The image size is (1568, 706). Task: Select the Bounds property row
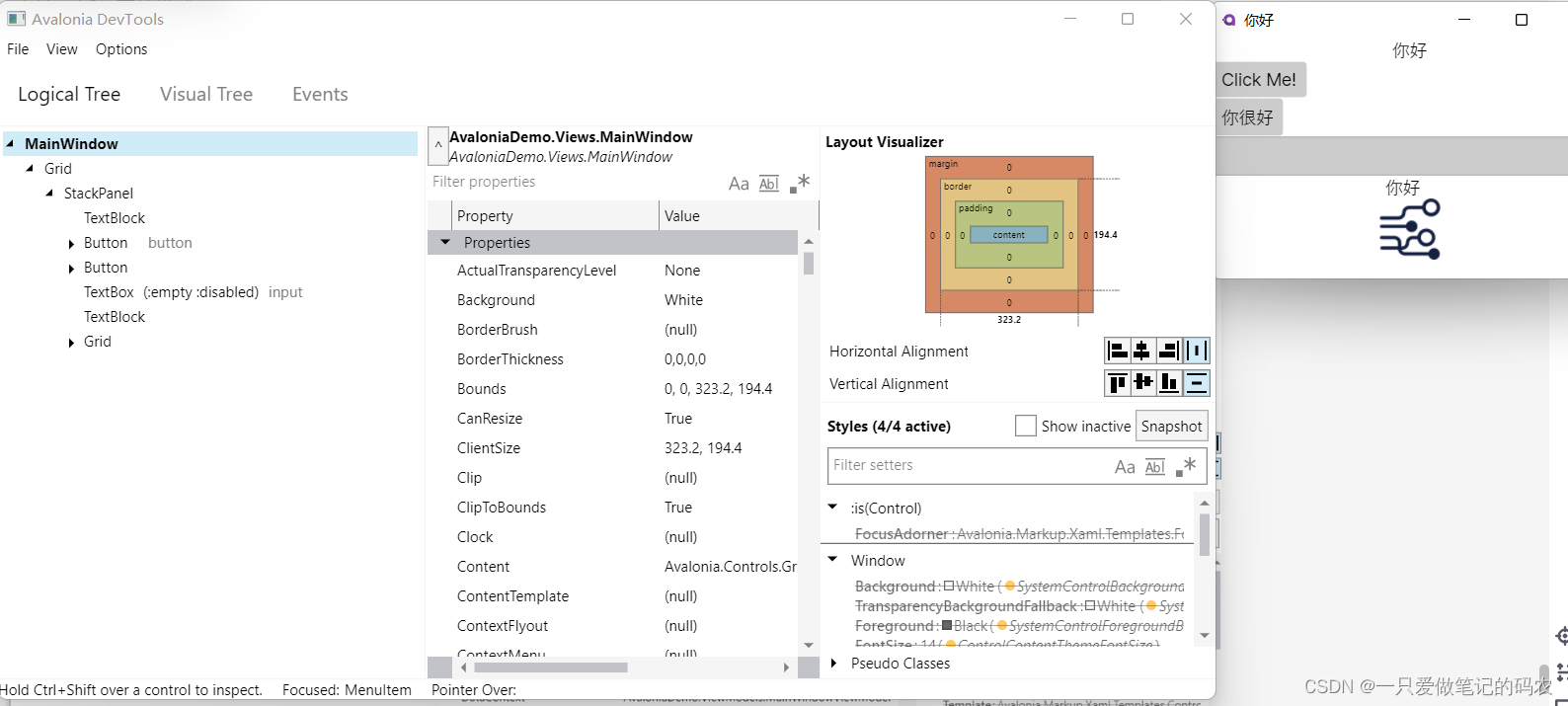click(x=612, y=389)
